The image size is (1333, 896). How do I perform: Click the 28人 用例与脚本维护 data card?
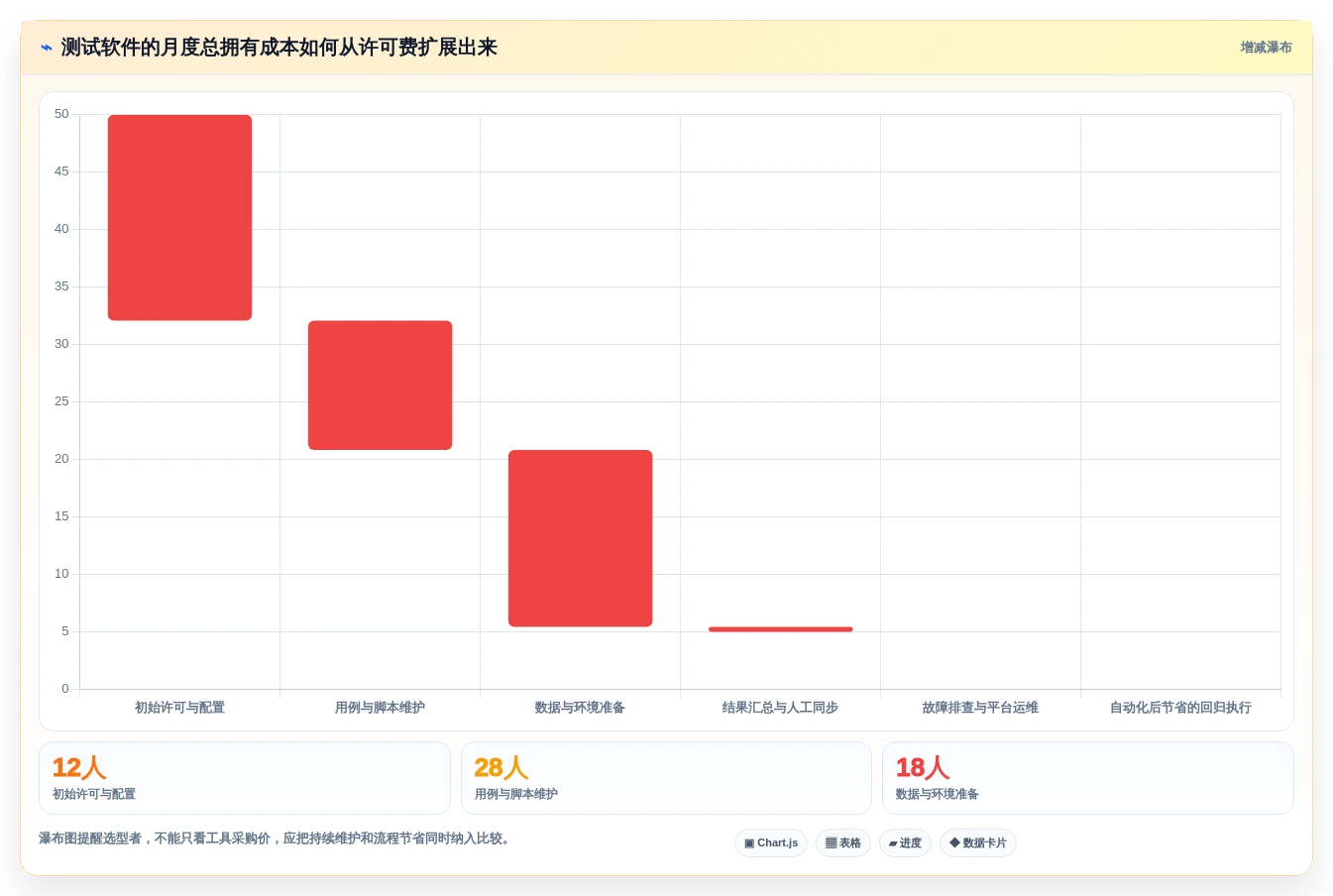click(x=666, y=778)
